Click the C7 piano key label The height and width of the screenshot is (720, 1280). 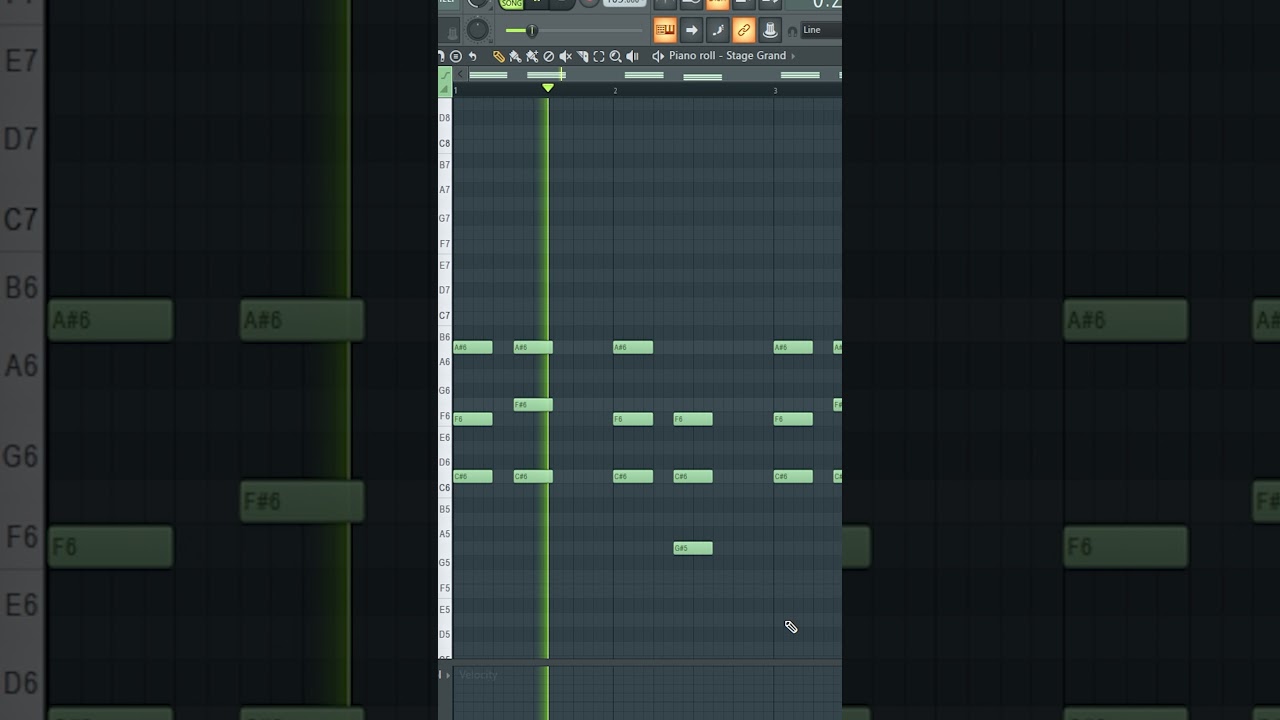click(x=445, y=315)
